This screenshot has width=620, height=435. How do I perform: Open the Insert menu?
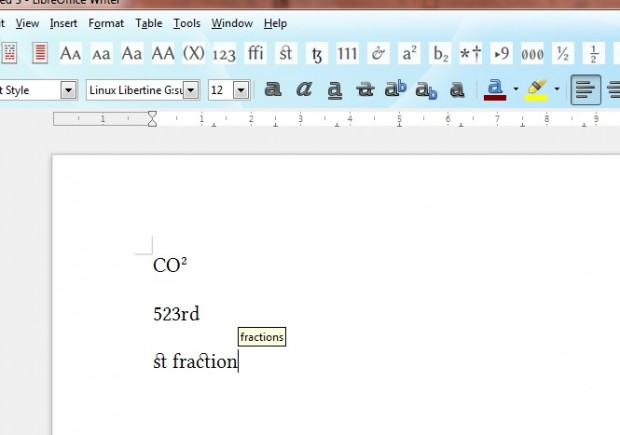pos(63,24)
